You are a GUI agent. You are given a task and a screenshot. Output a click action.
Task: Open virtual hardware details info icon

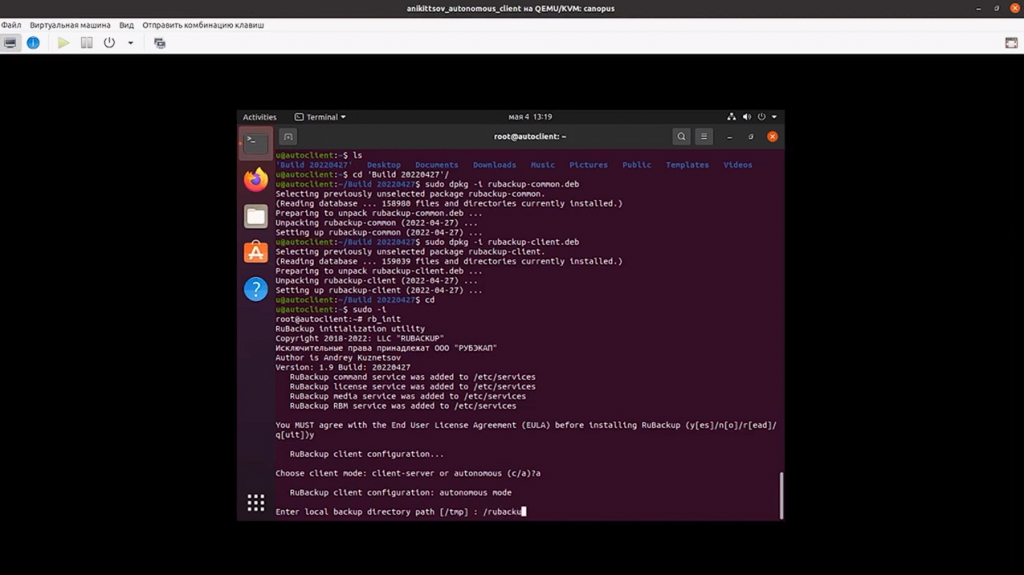pyautogui.click(x=33, y=43)
